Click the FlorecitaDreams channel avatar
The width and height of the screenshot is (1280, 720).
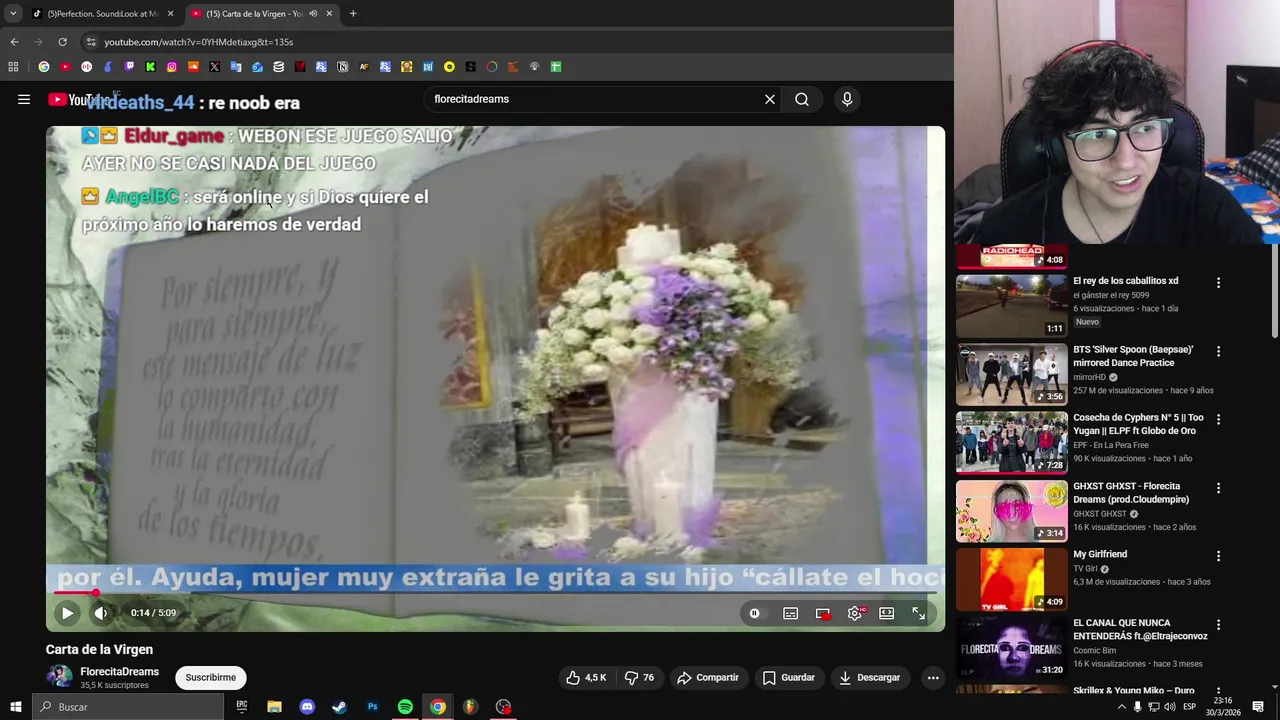(60, 677)
